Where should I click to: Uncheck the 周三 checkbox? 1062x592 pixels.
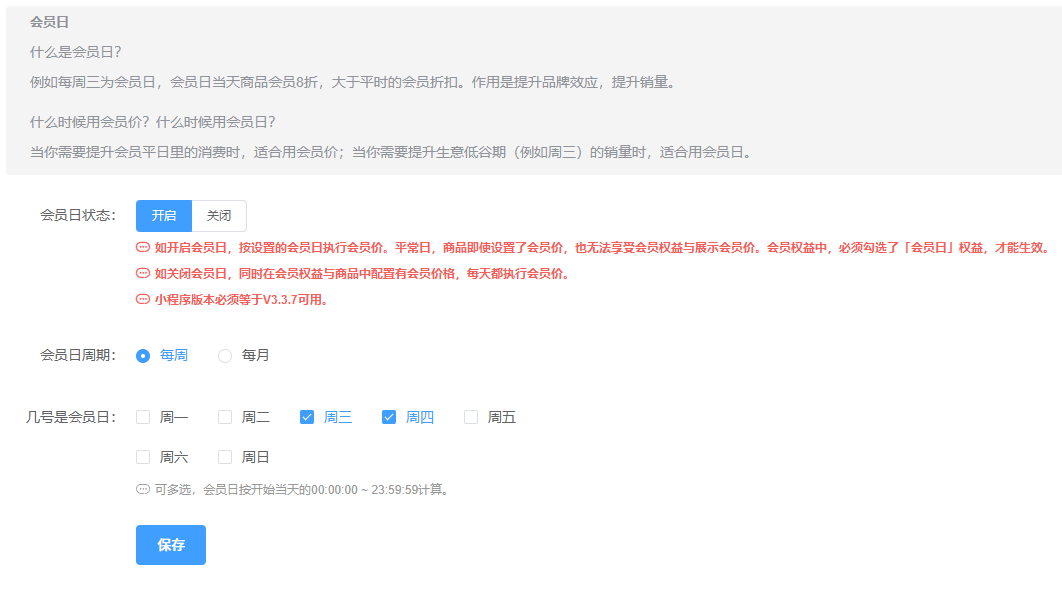click(x=307, y=417)
